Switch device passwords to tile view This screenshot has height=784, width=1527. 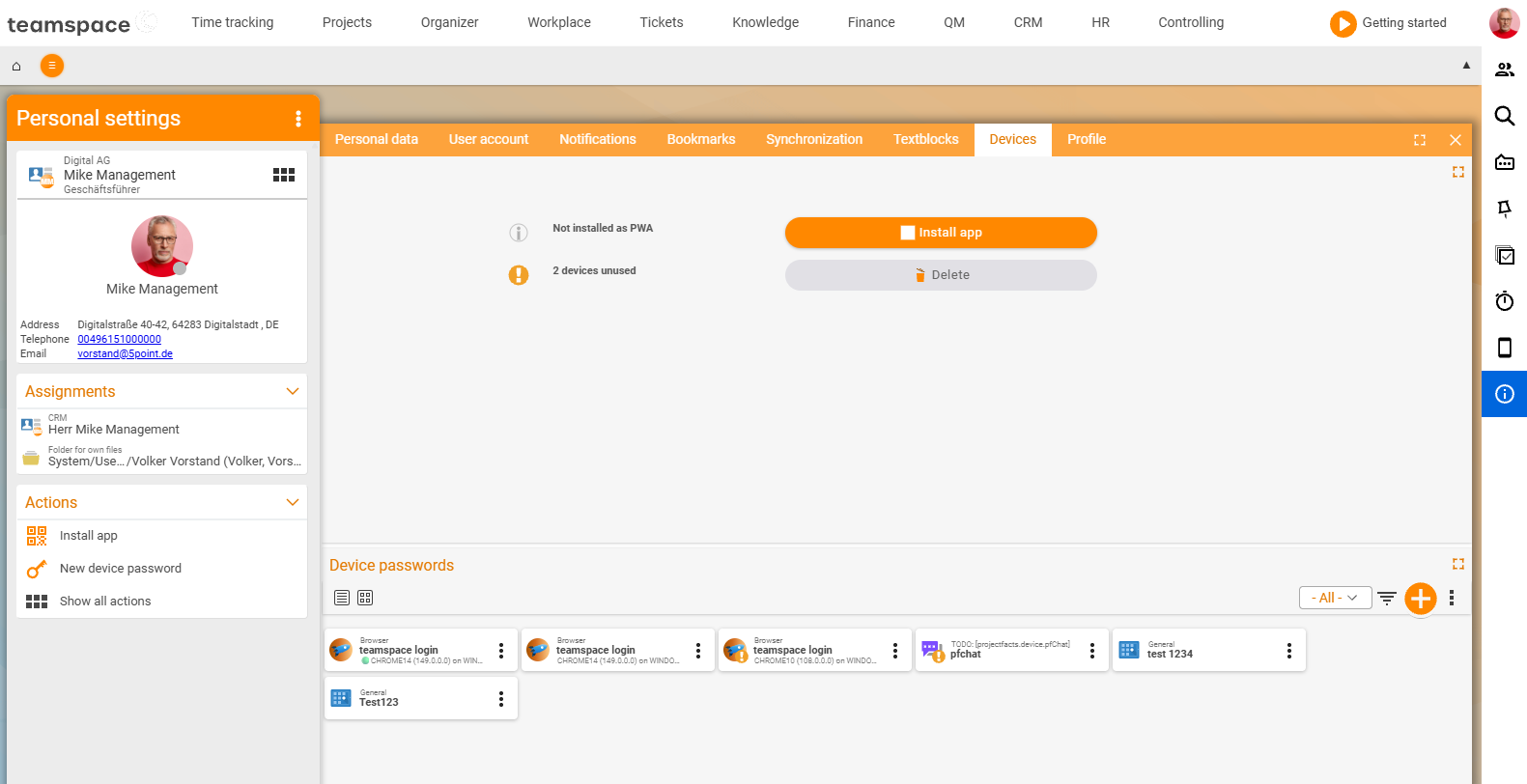(x=365, y=598)
